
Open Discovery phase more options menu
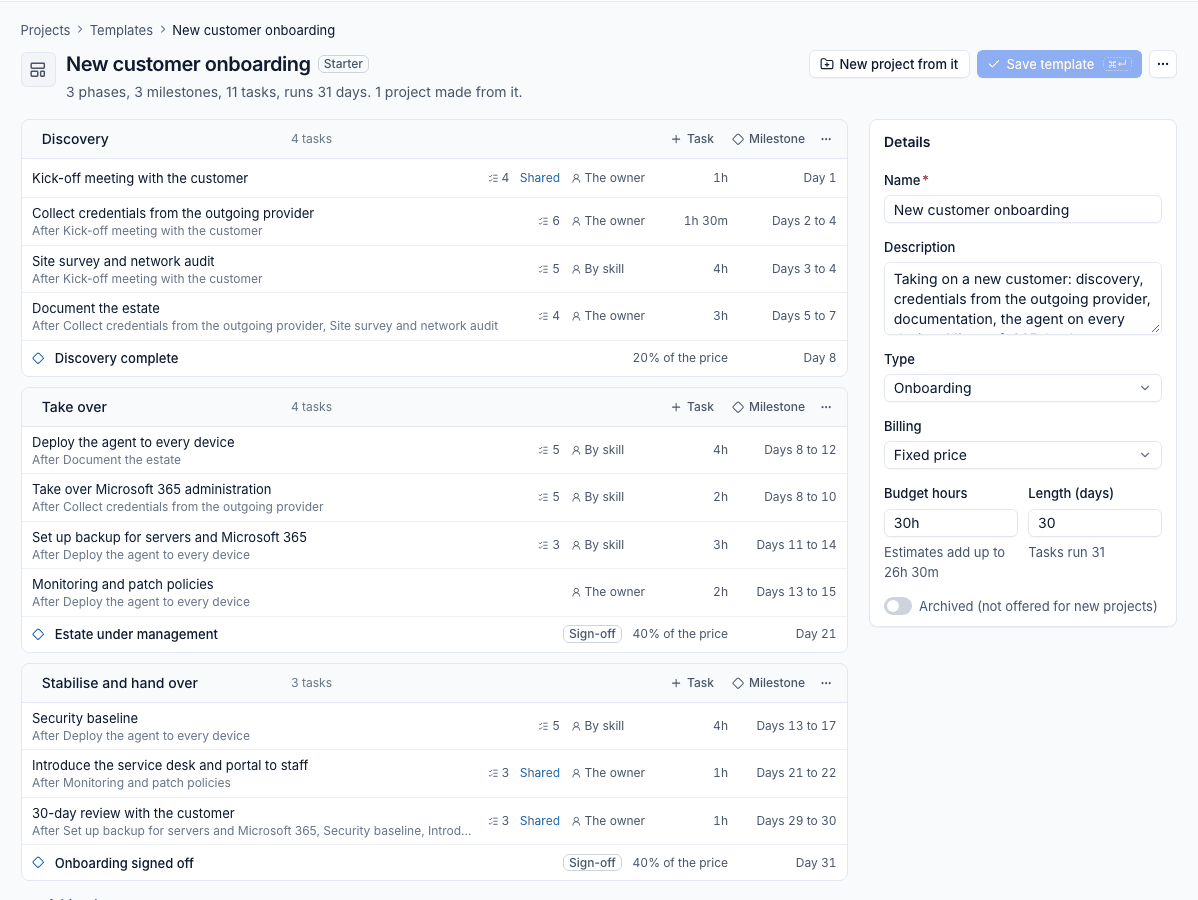826,139
